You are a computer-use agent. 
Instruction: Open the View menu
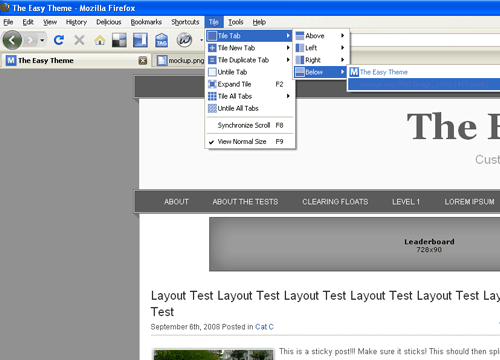tap(50, 22)
